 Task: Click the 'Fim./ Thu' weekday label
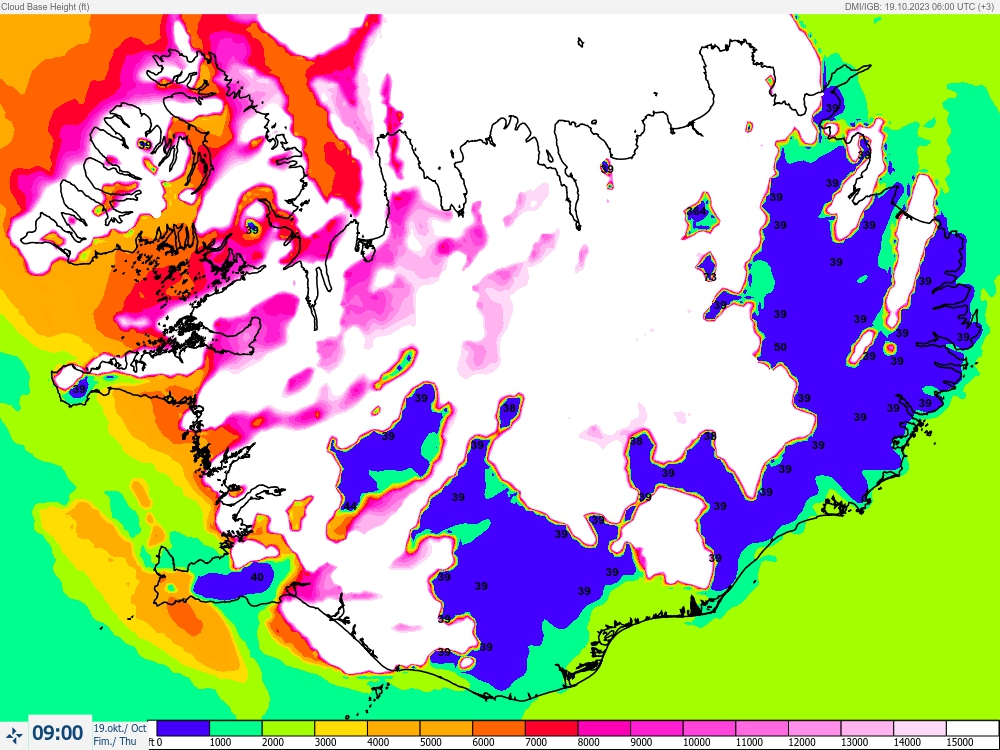(x=115, y=741)
